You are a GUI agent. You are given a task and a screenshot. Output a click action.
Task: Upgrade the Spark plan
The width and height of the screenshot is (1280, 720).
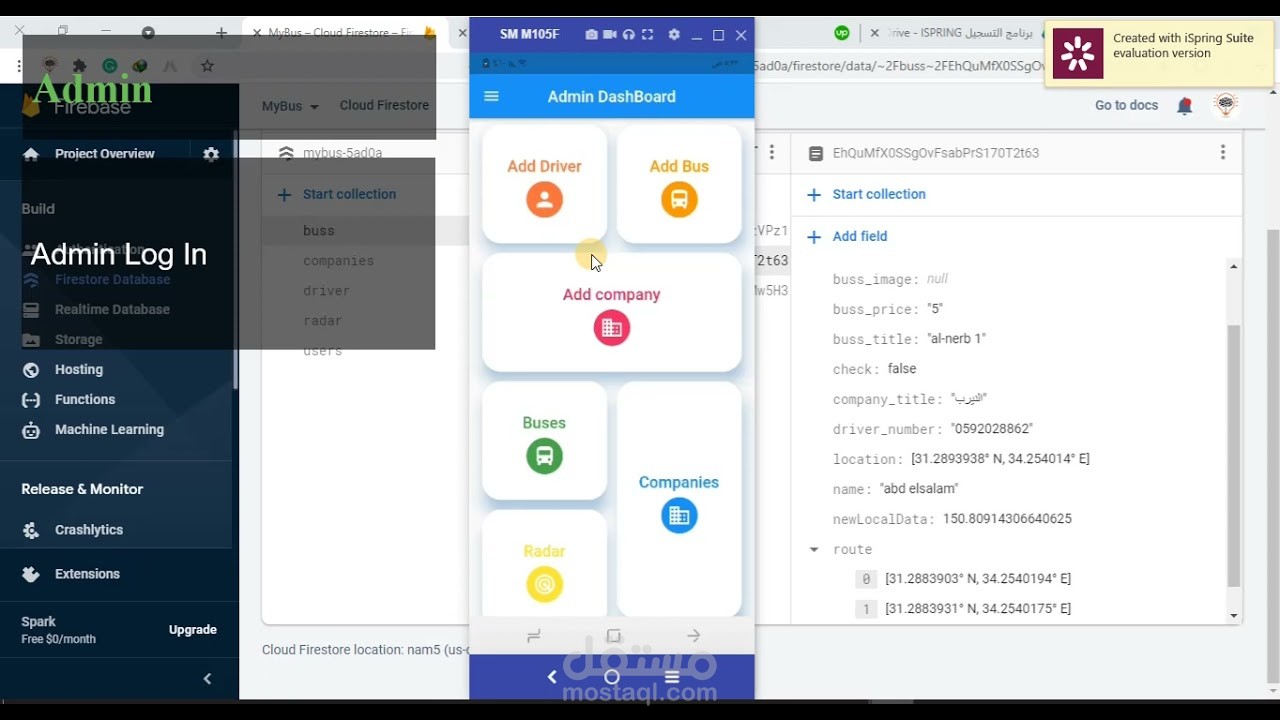pyautogui.click(x=193, y=630)
